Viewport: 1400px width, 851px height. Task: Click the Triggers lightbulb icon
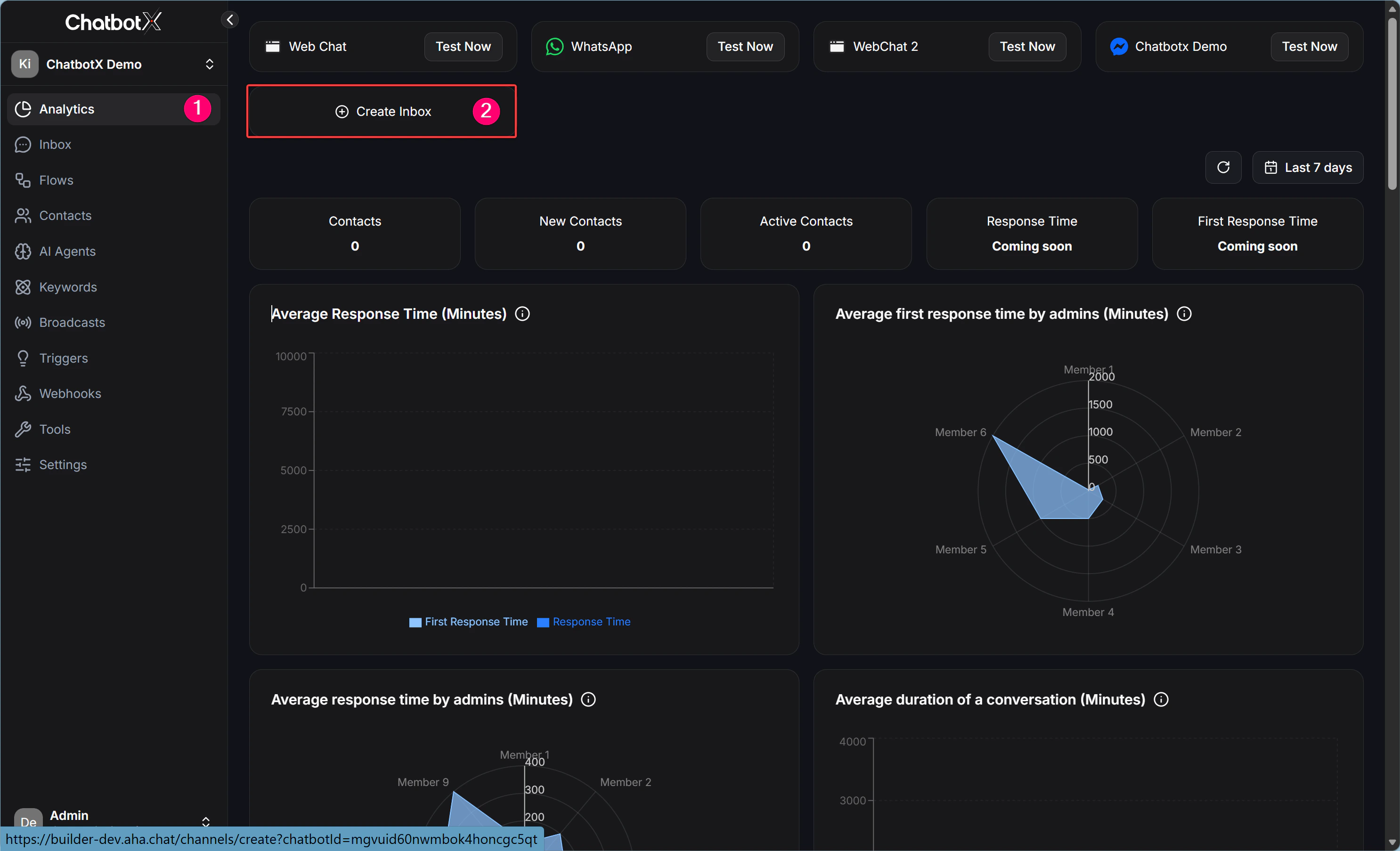point(23,358)
